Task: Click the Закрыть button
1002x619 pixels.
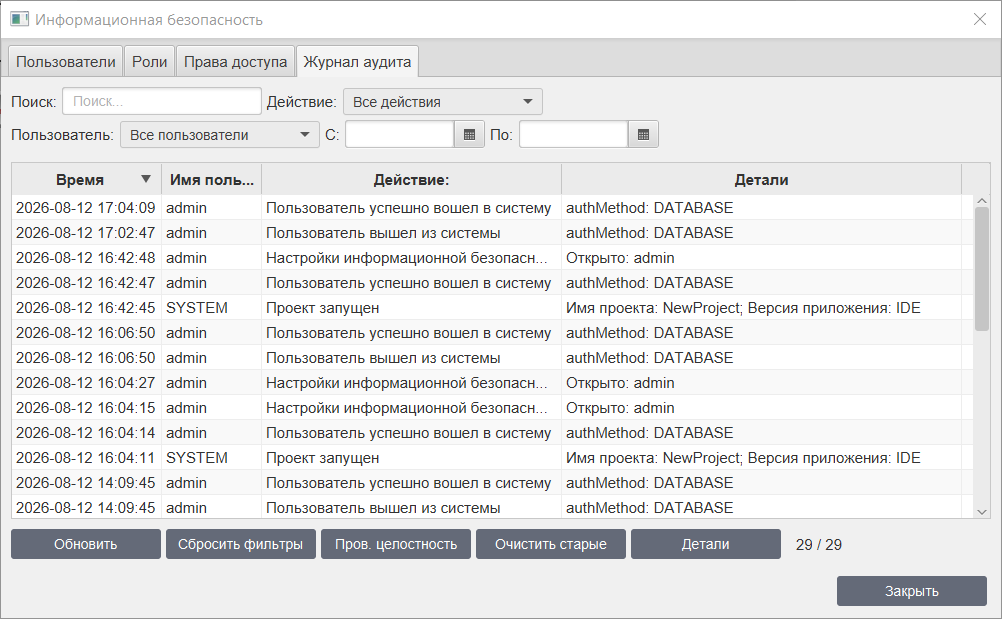Action: point(912,591)
